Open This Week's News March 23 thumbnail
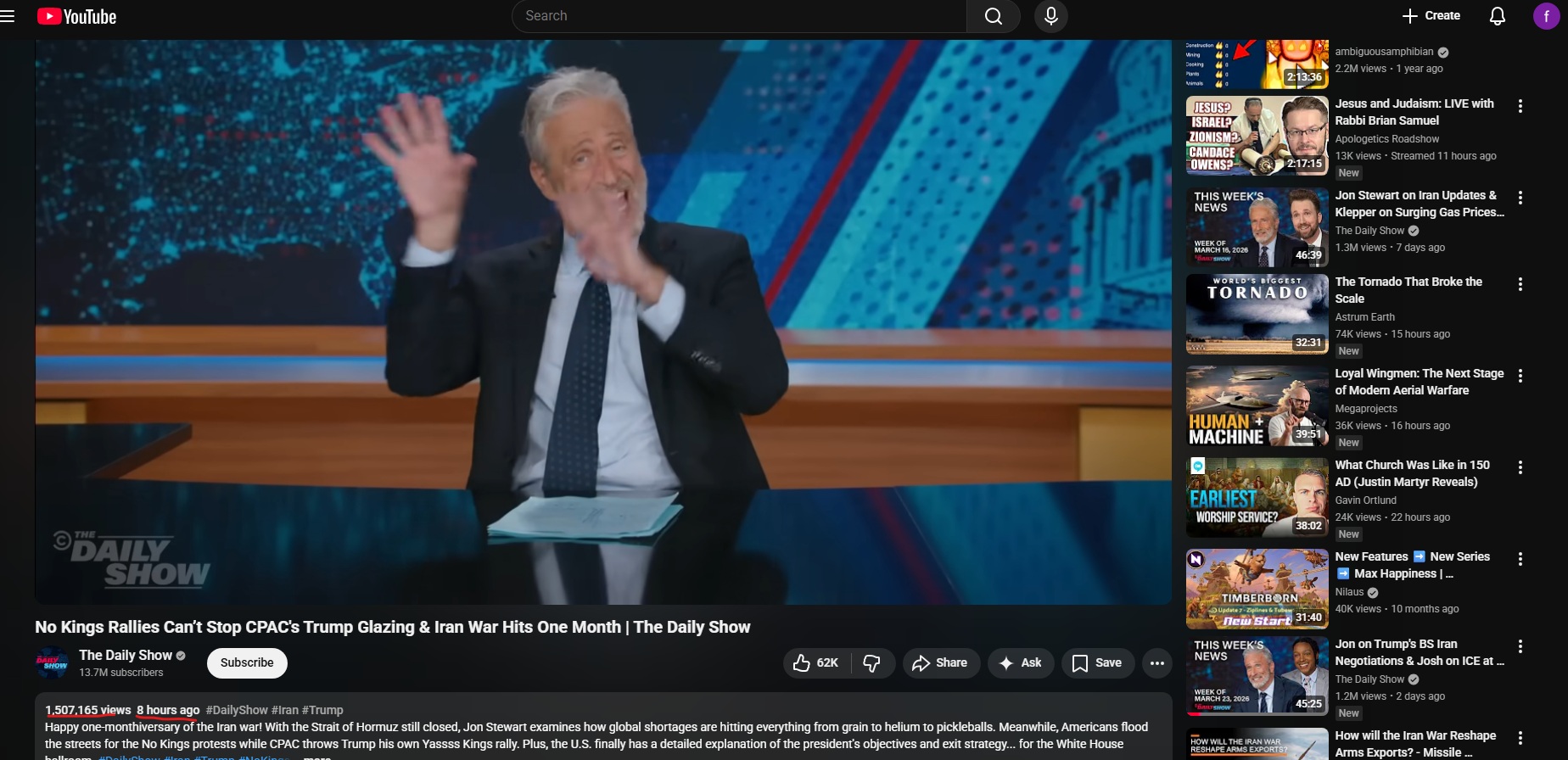 [1257, 676]
